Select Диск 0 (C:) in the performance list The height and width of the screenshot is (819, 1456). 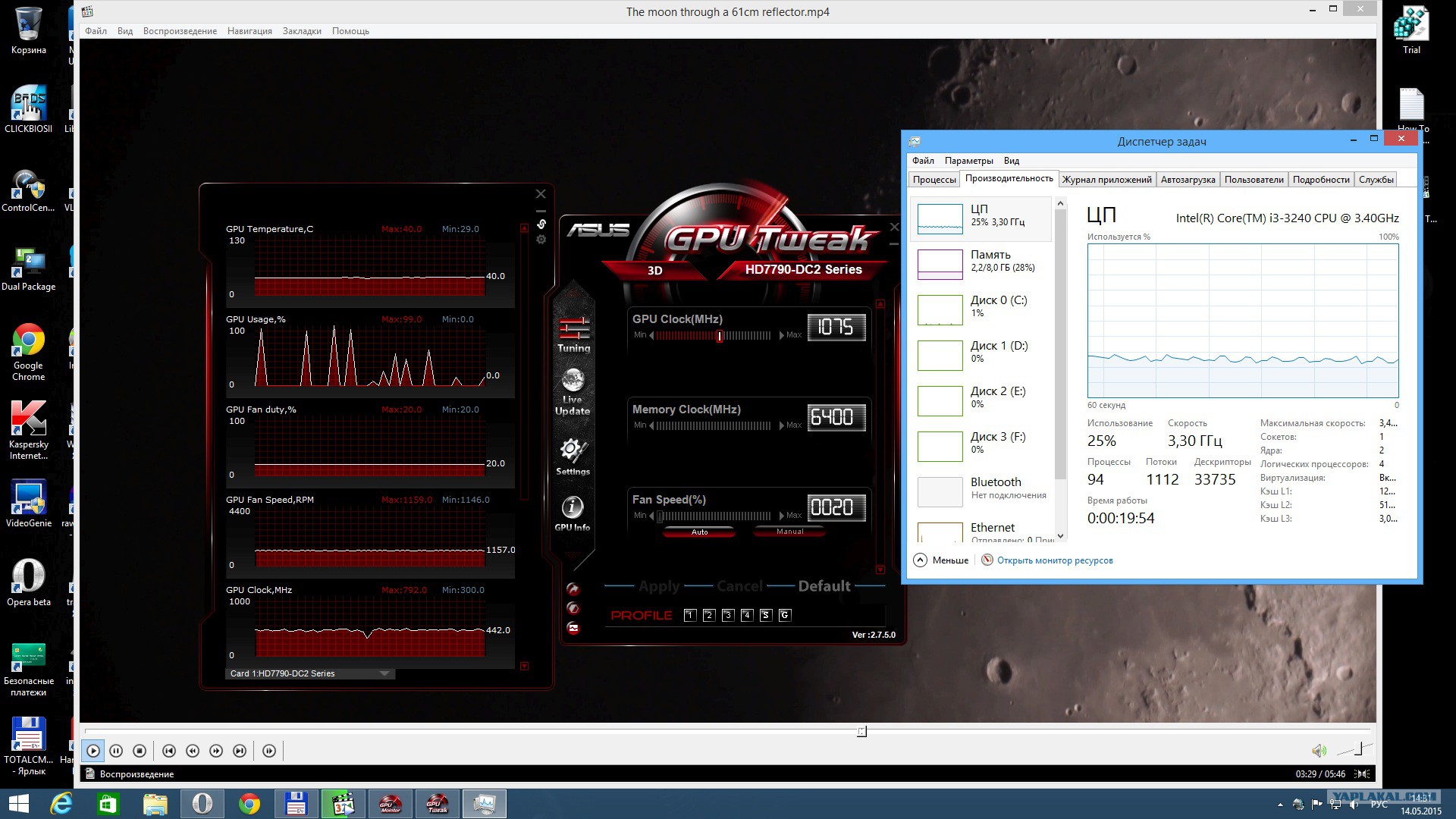(981, 310)
